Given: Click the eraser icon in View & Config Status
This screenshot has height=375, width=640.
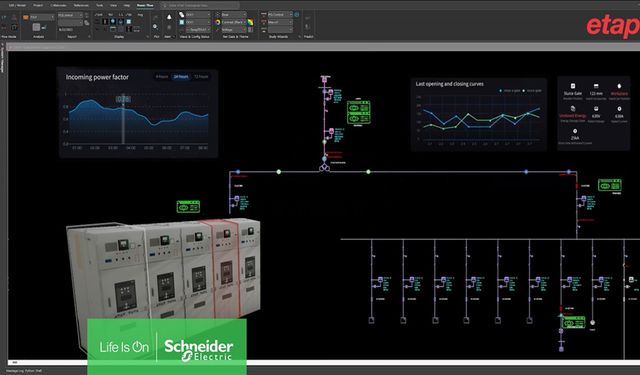Looking at the screenshot, I should tap(181, 14).
